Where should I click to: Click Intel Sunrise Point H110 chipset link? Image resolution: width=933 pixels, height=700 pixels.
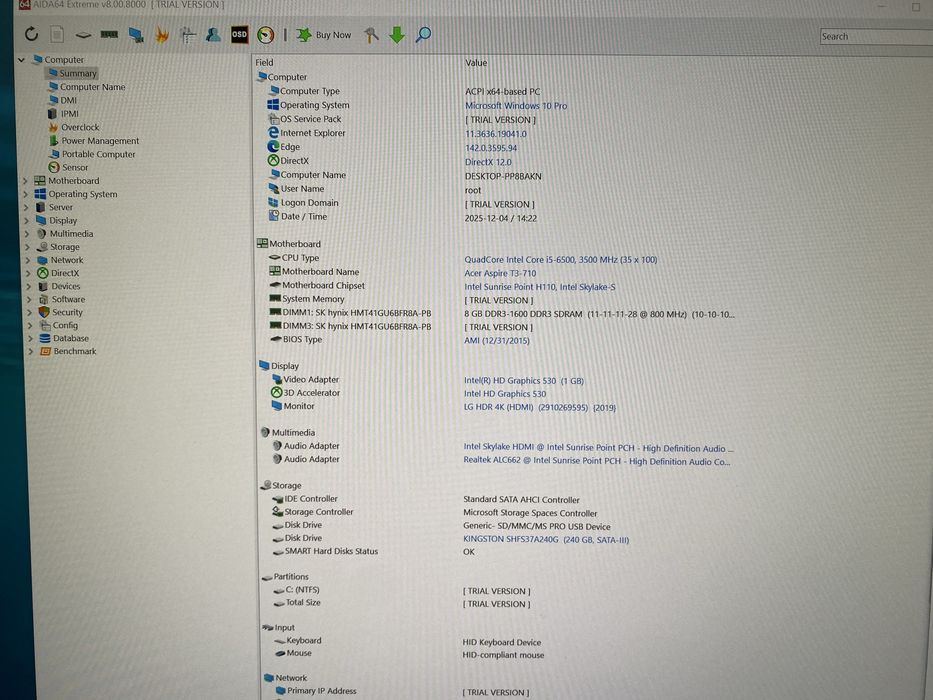pyautogui.click(x=540, y=287)
